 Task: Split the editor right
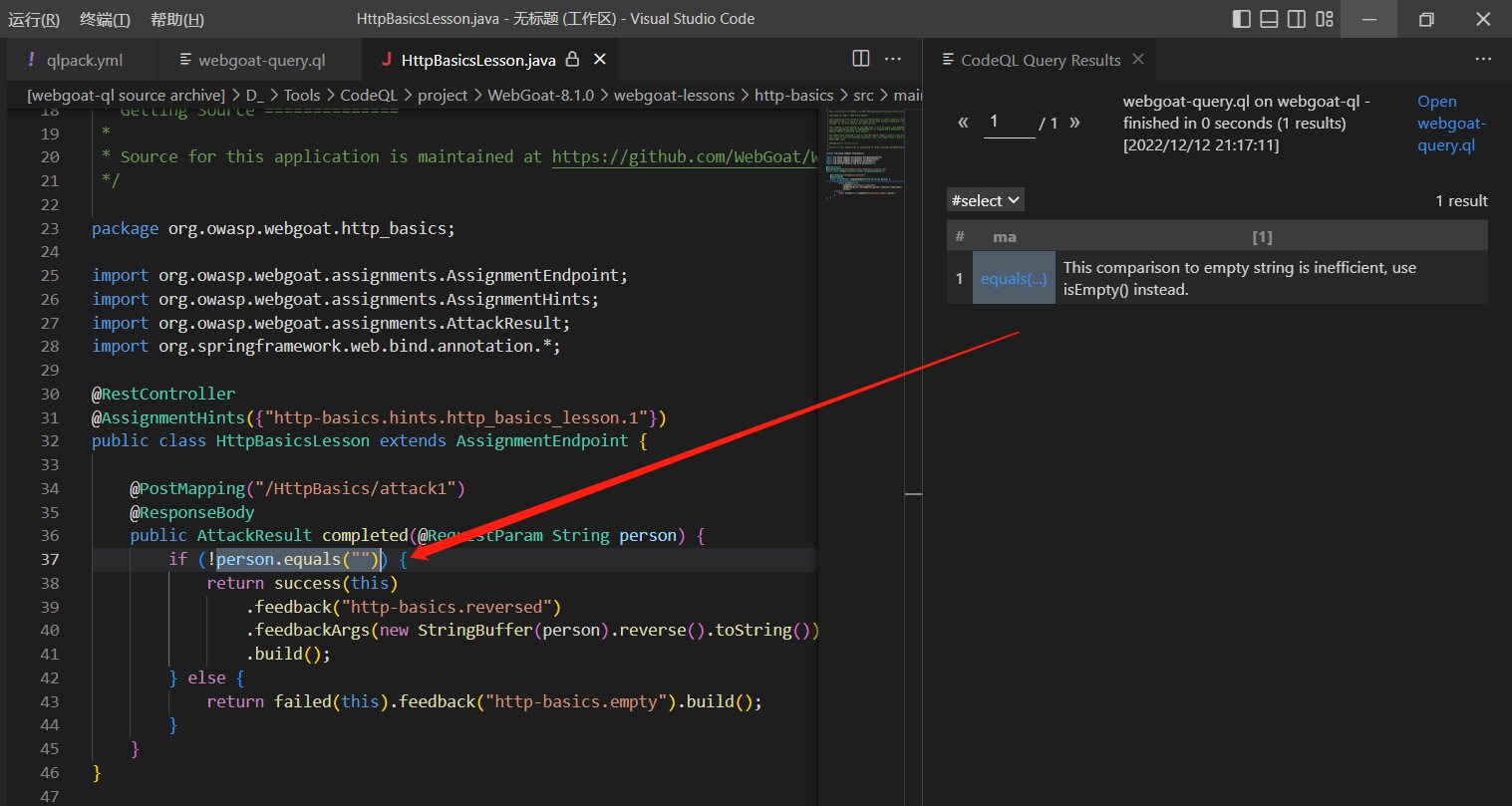coord(861,59)
